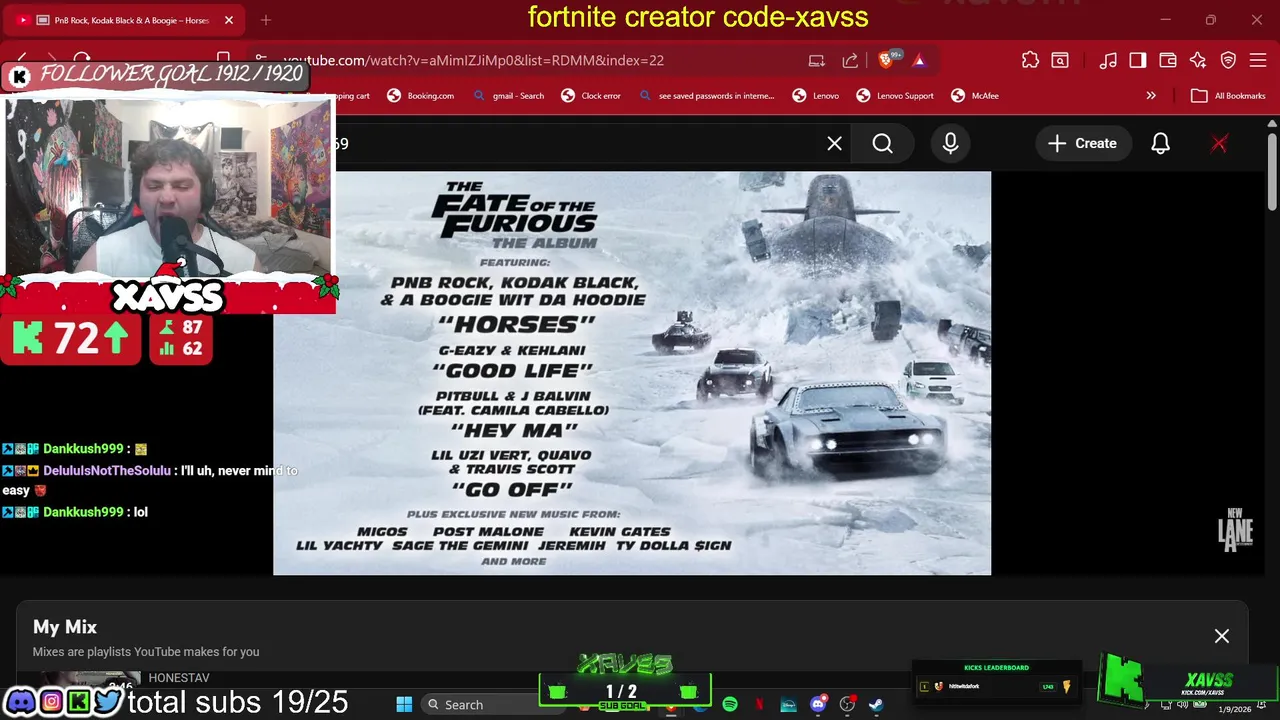Open the Brave VPN shield icon
1280x720 pixels.
pyautogui.click(x=1229, y=60)
